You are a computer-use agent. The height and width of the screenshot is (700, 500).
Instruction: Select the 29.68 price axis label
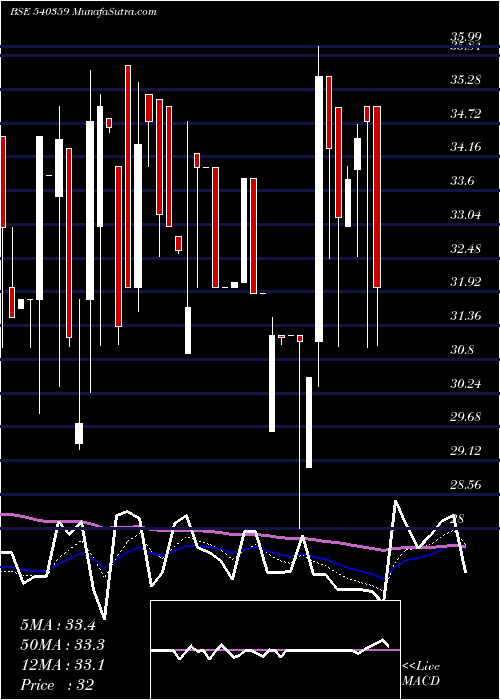[466, 417]
